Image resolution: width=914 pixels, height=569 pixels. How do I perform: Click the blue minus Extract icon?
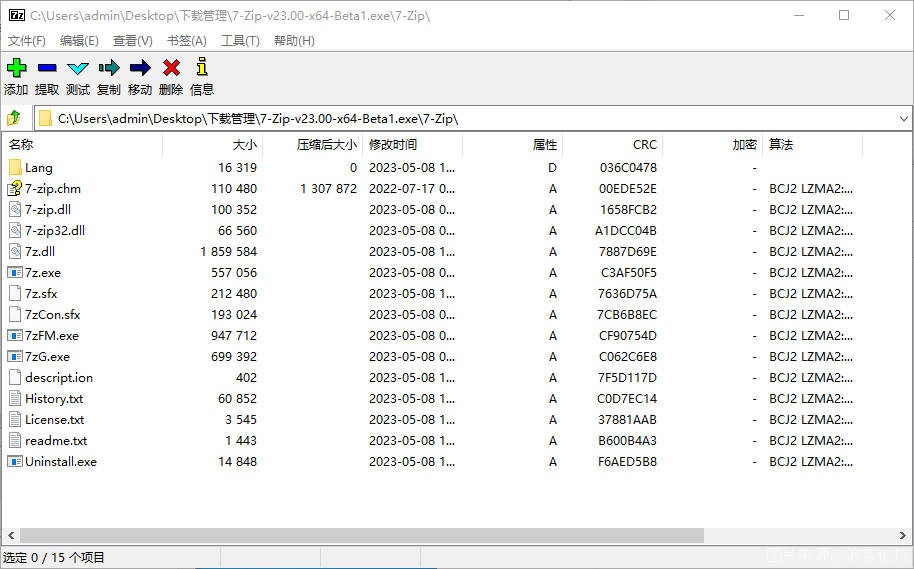coord(47,68)
